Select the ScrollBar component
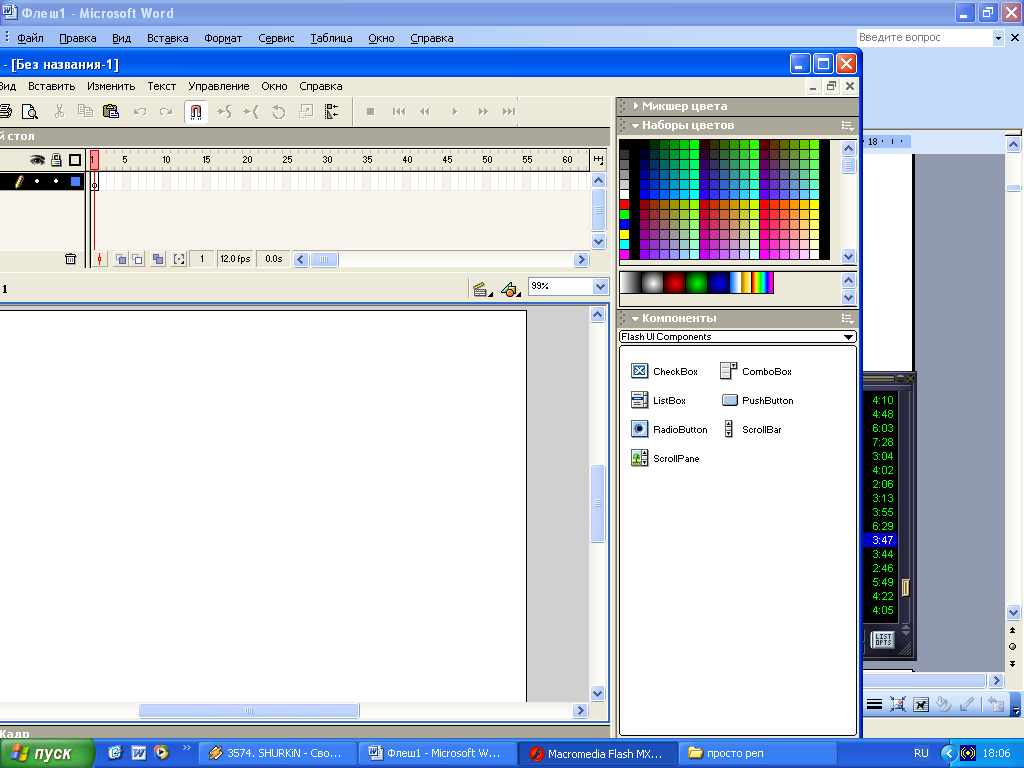 [752, 429]
